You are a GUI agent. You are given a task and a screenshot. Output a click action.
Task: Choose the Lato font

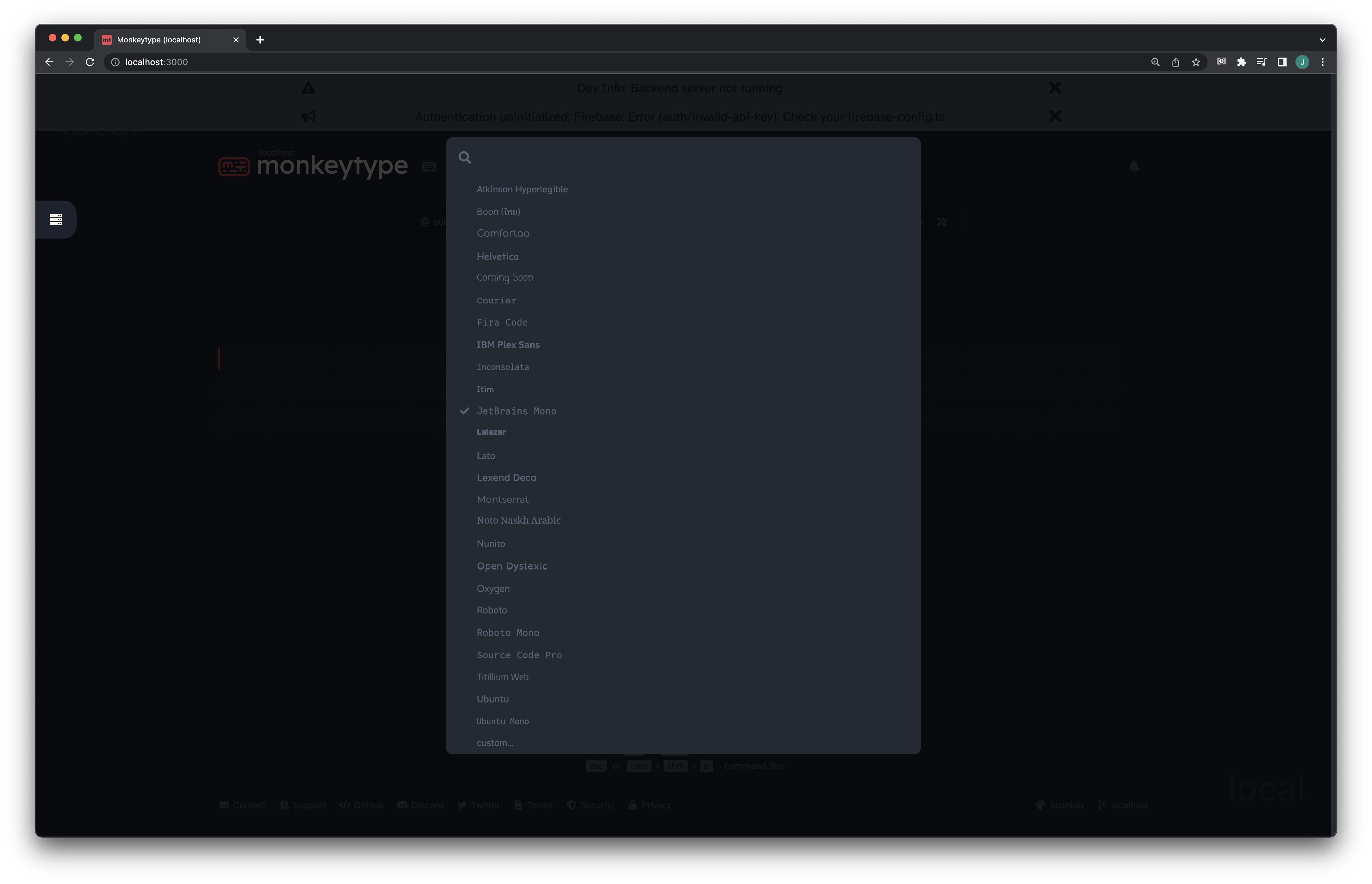(x=683, y=456)
